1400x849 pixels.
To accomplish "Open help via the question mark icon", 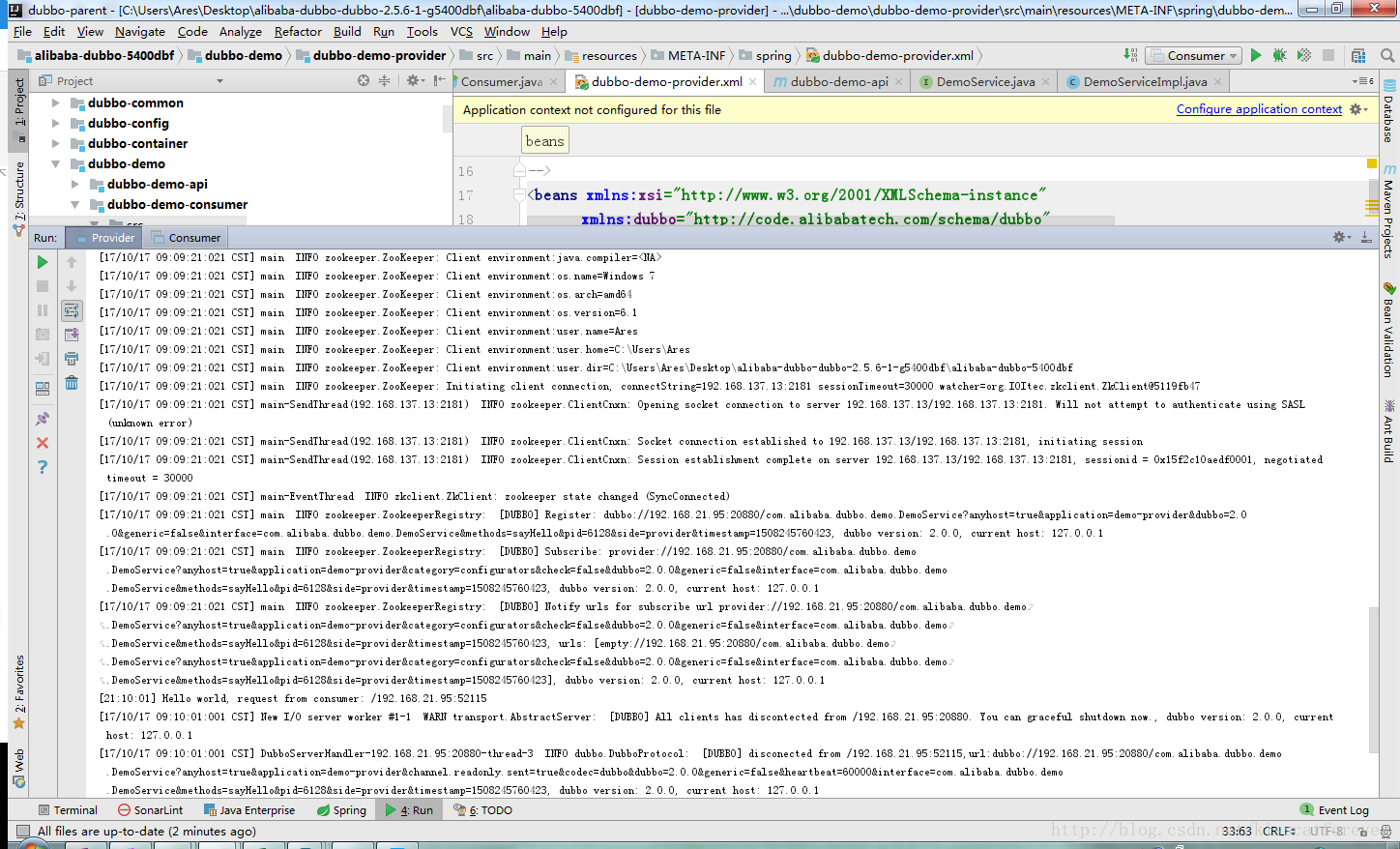I will pyautogui.click(x=43, y=467).
